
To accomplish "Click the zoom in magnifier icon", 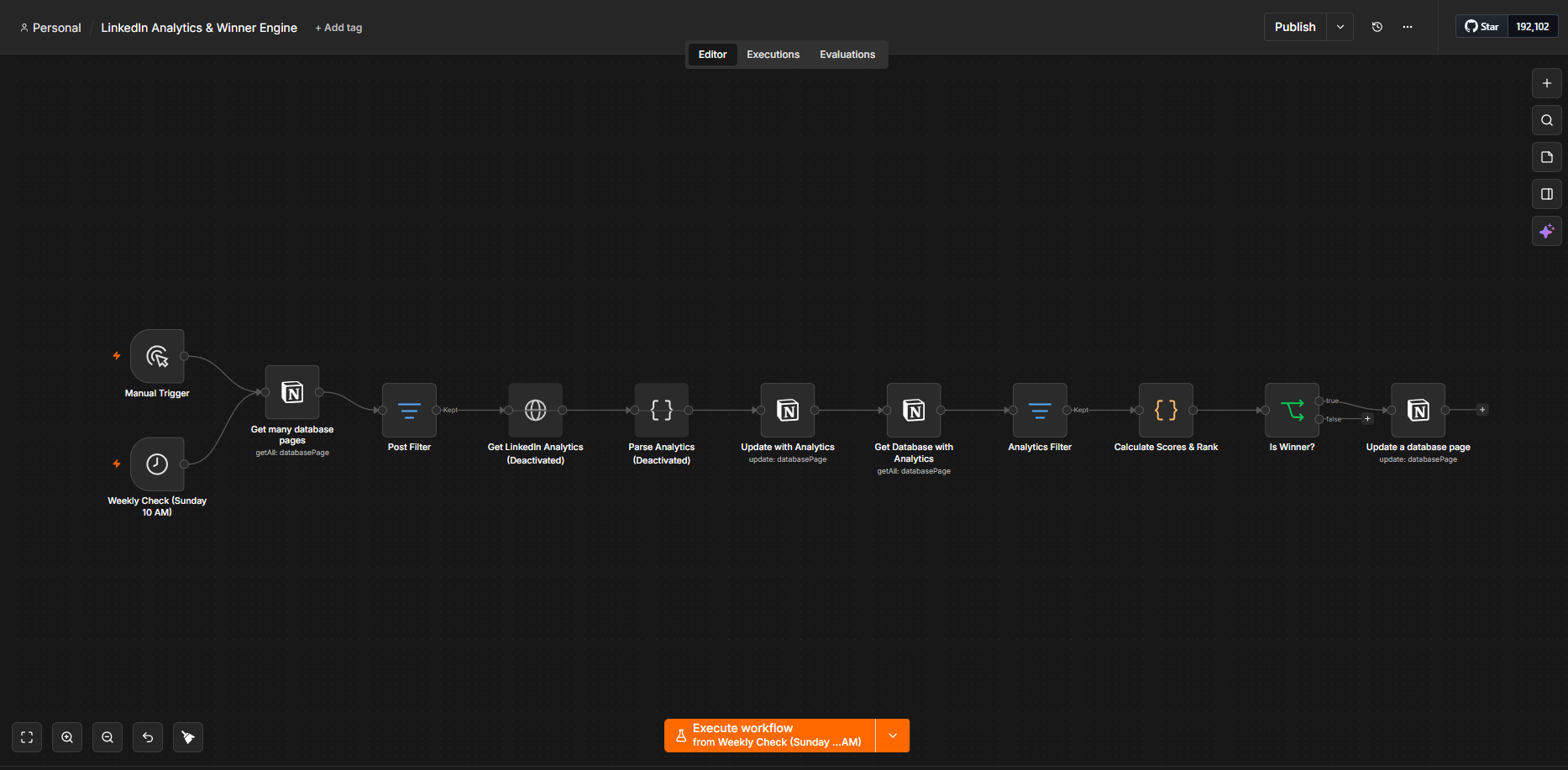I will pos(67,737).
